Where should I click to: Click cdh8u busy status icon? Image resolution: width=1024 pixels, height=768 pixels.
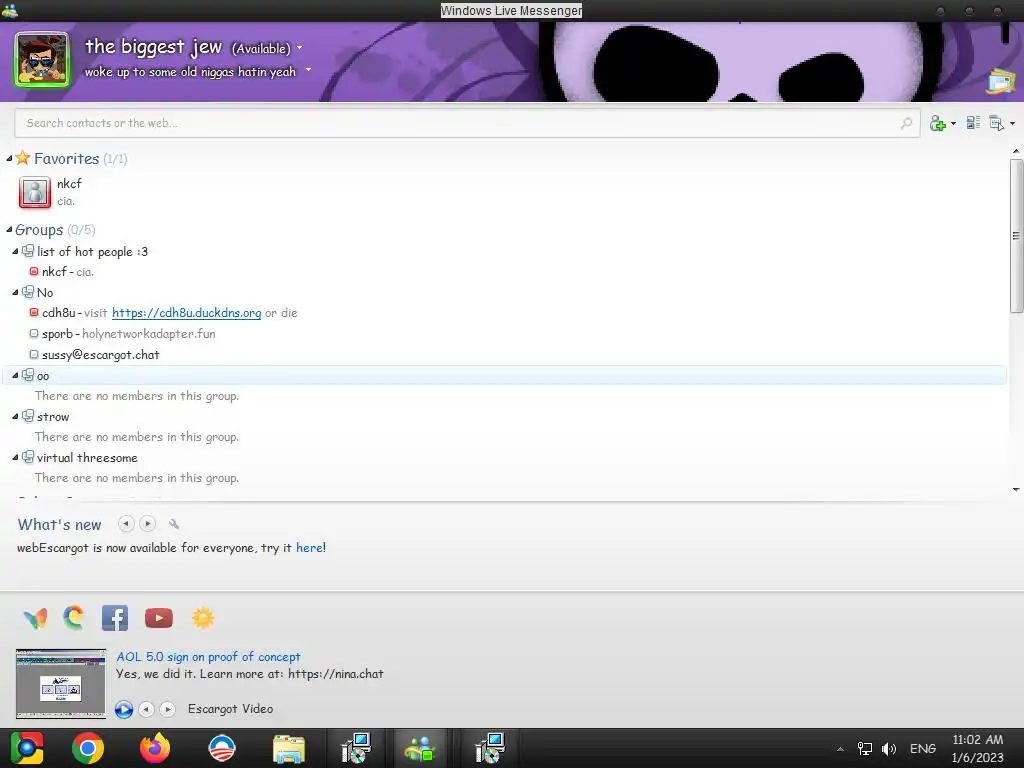tap(34, 313)
